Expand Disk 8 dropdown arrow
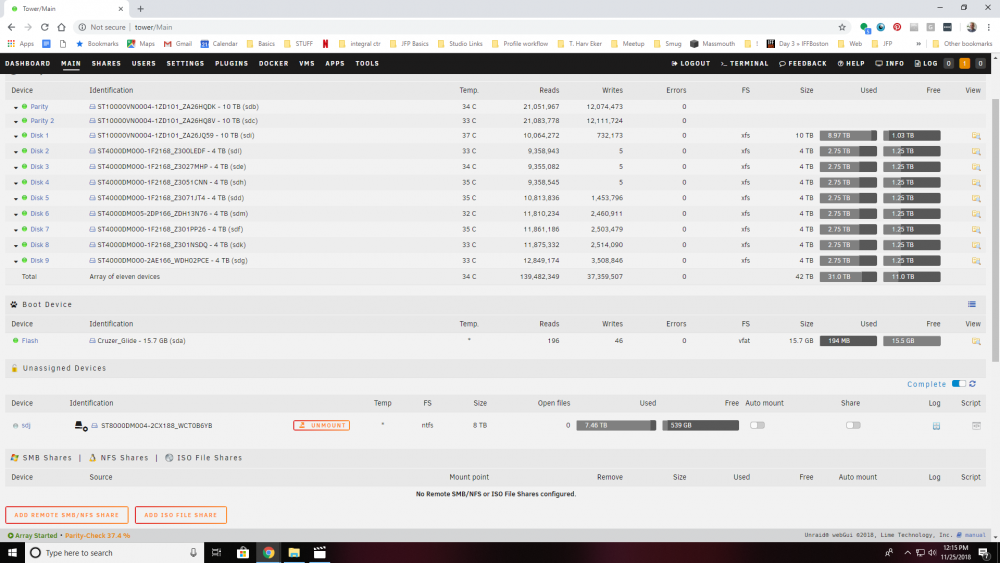The width and height of the screenshot is (1000, 563). (16, 245)
